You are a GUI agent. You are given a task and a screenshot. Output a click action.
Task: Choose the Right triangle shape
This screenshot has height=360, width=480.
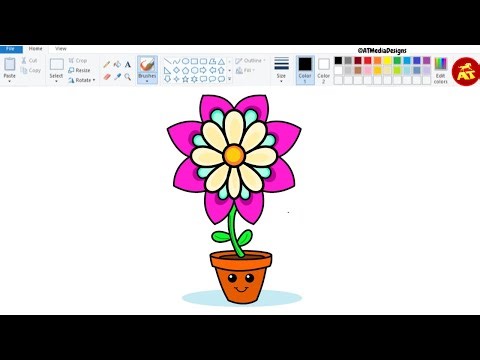pyautogui.click(x=167, y=70)
